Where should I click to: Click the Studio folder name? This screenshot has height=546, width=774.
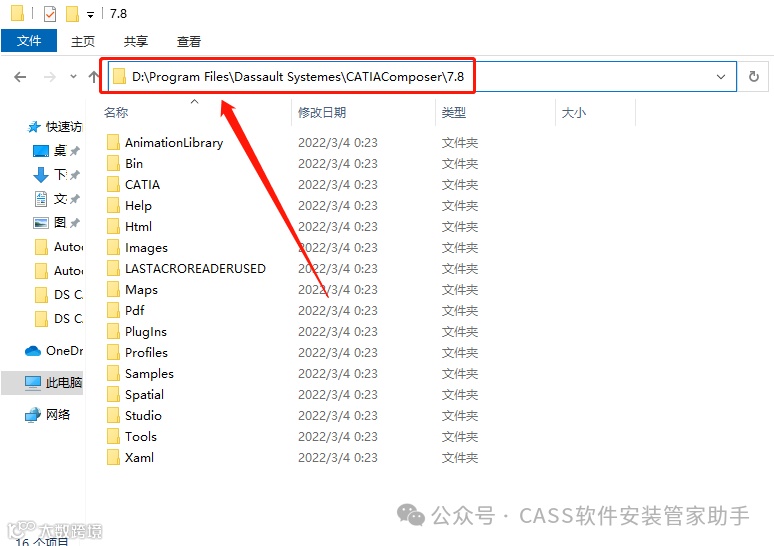pyautogui.click(x=143, y=416)
